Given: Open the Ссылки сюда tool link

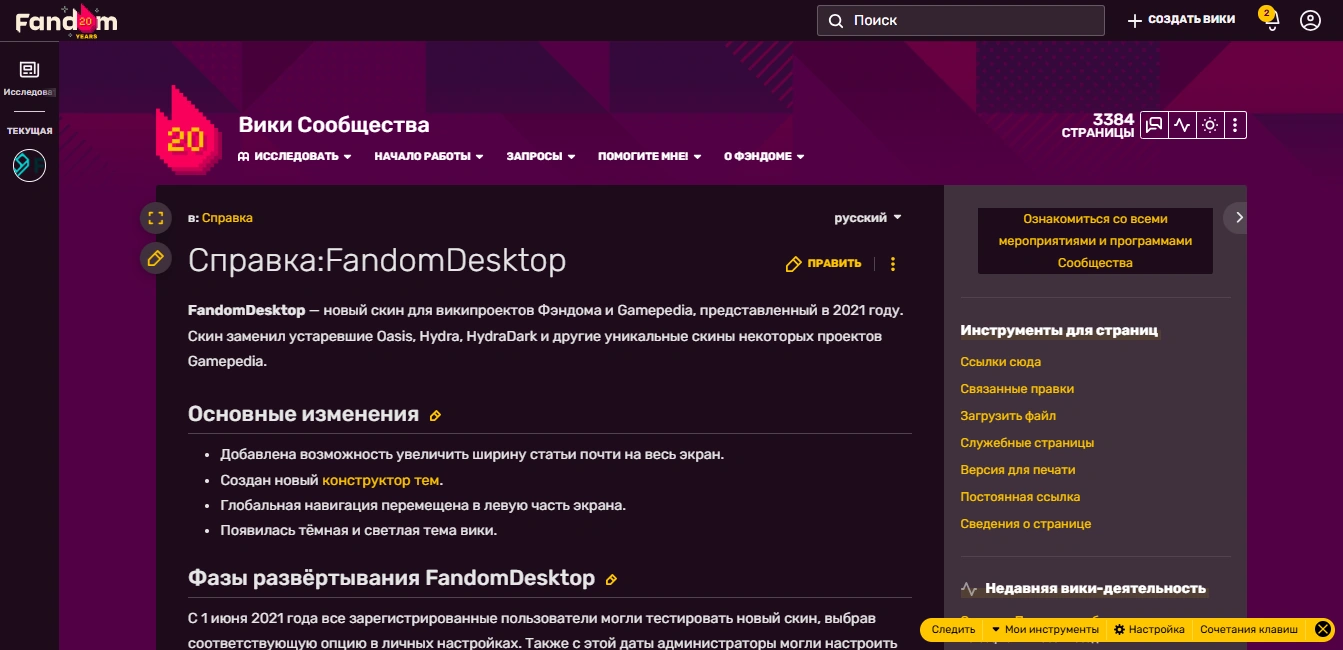Looking at the screenshot, I should (1001, 362).
